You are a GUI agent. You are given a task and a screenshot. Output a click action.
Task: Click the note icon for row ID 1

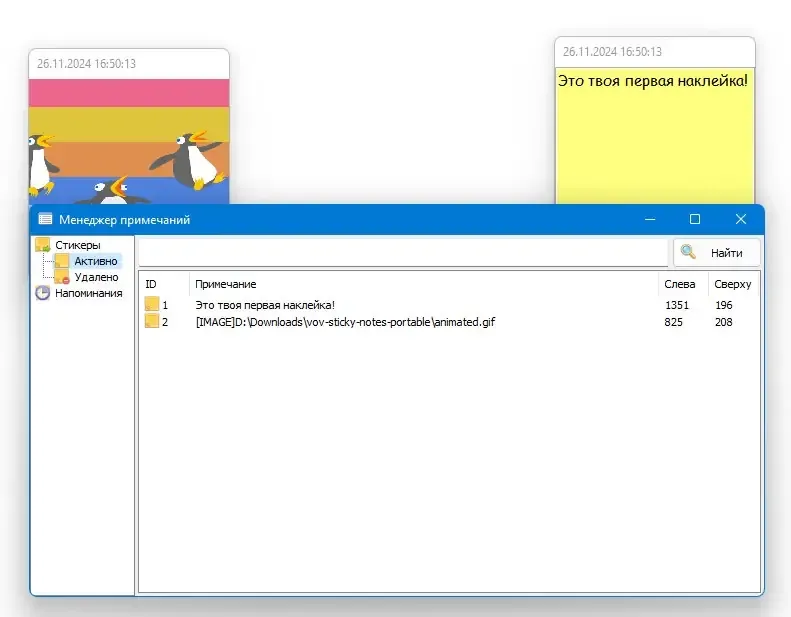(x=152, y=304)
